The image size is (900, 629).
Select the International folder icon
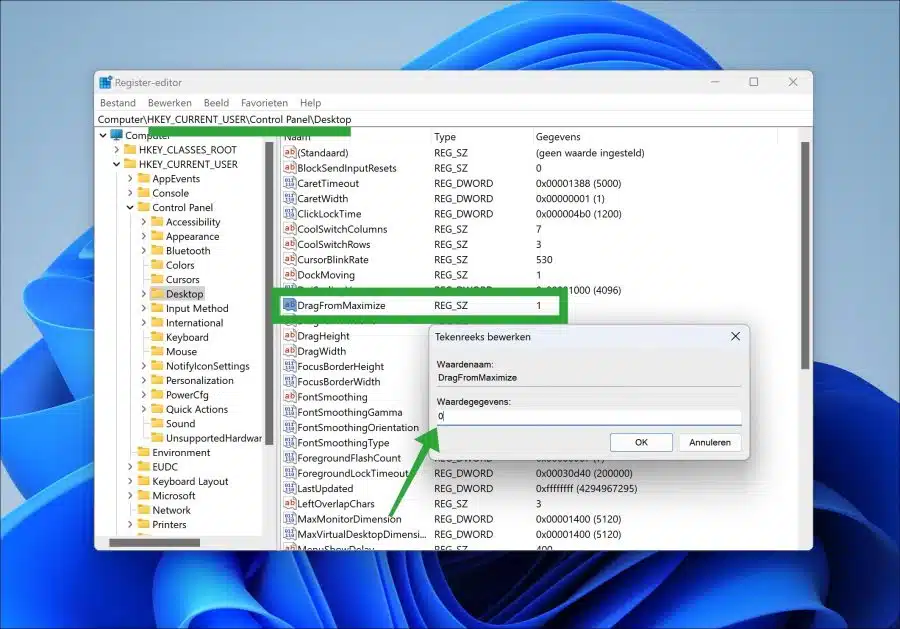pos(157,323)
